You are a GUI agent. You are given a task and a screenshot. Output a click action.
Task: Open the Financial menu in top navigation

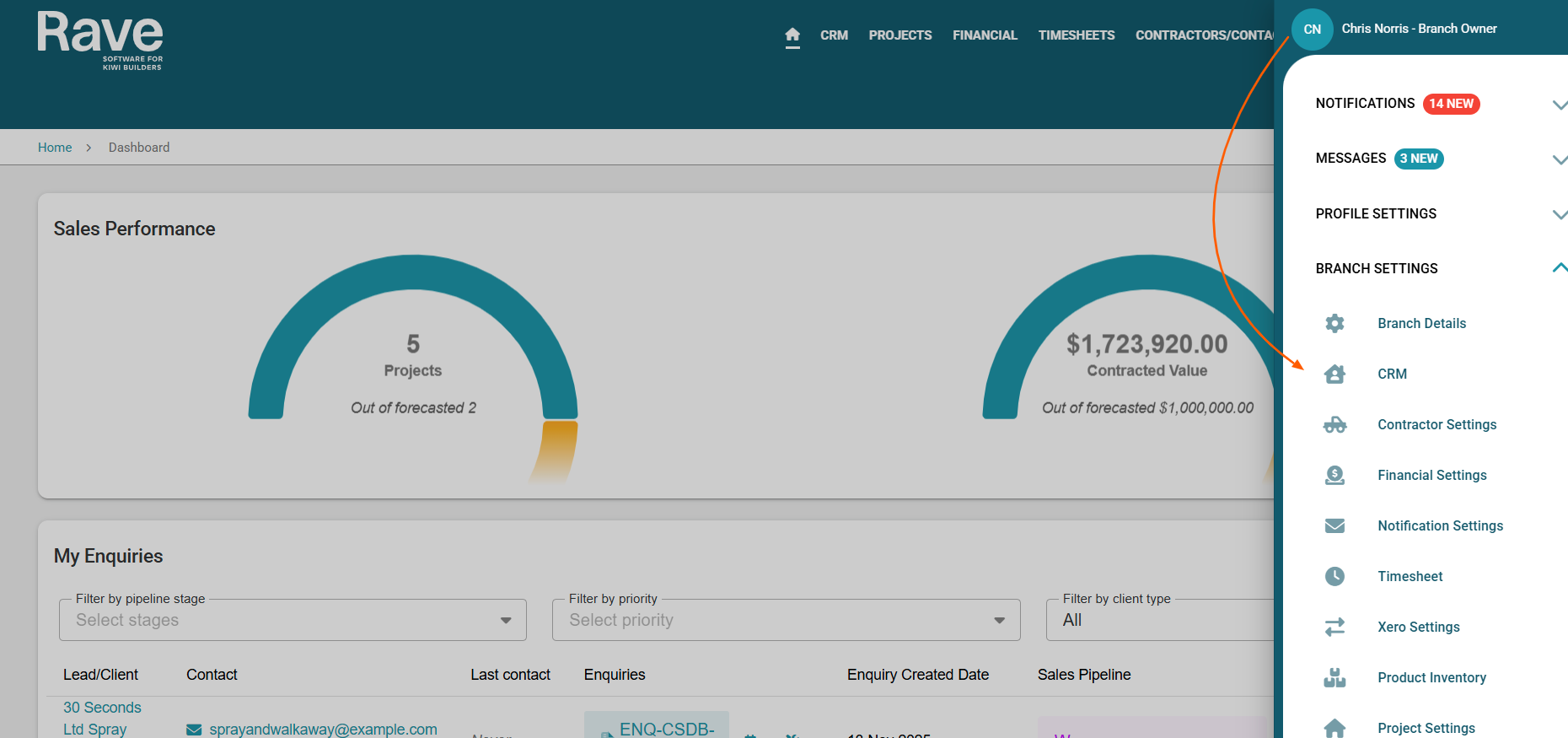(x=985, y=35)
